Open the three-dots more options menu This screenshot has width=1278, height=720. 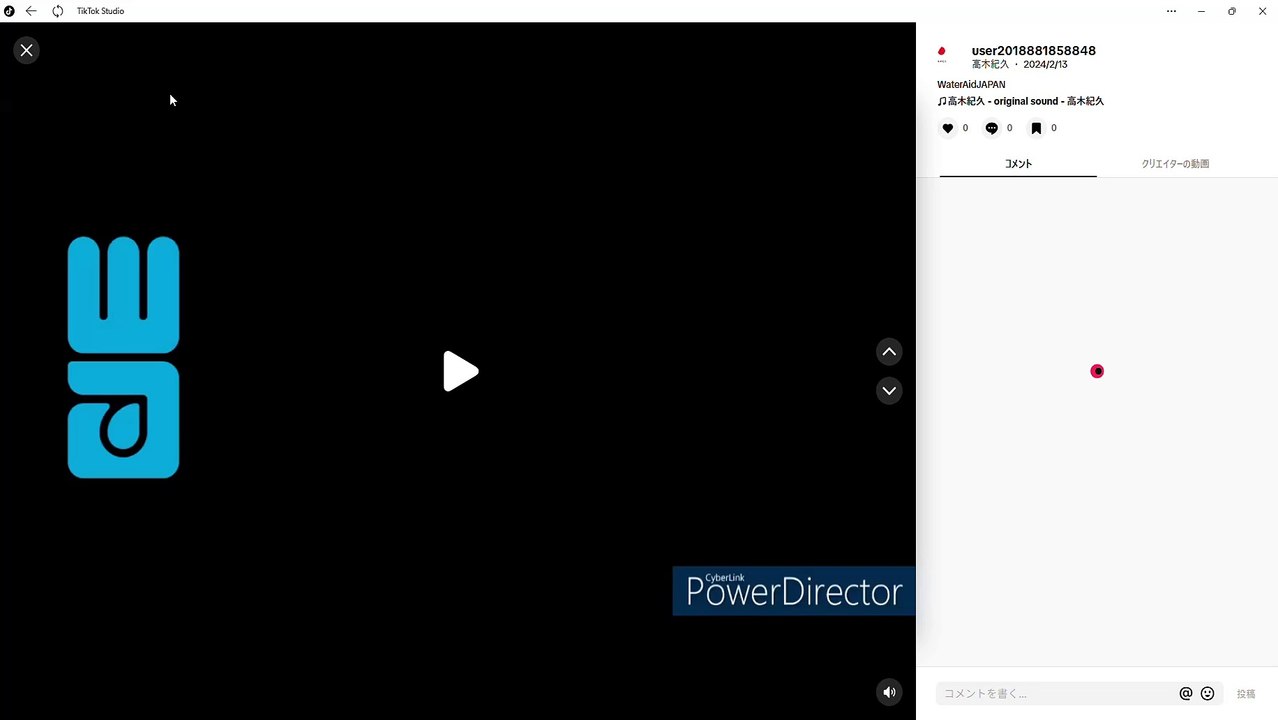tap(1171, 11)
